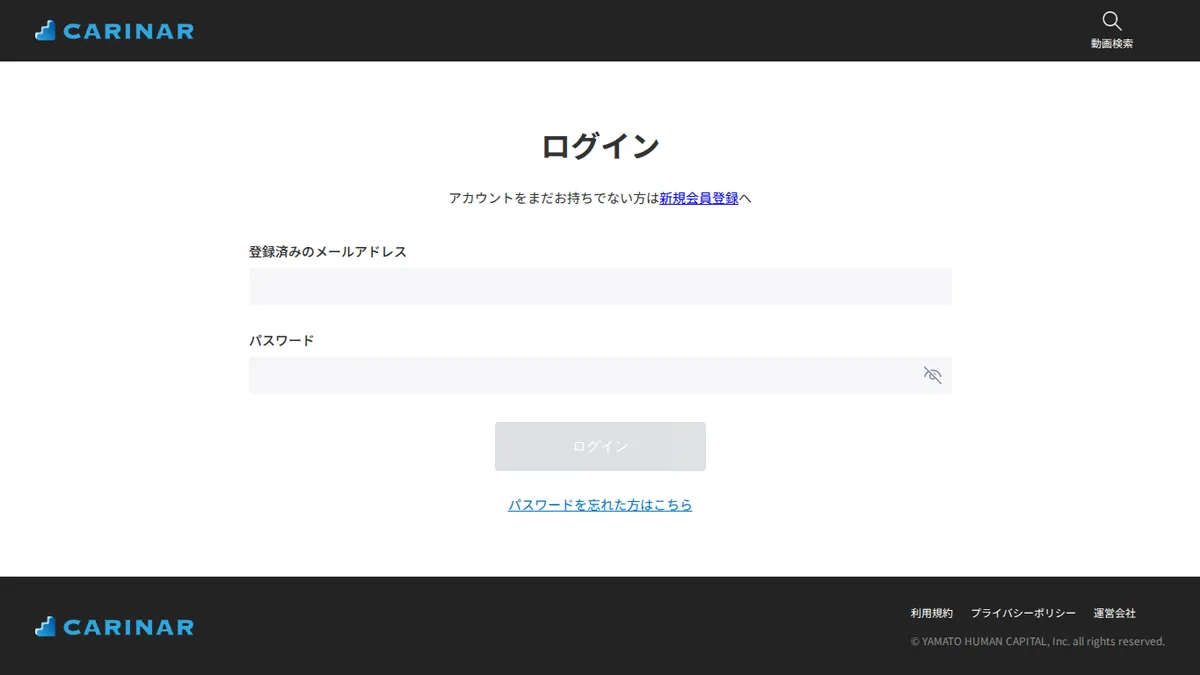This screenshot has height=675, width=1200.
Task: Toggle password visibility eye icon
Action: pos(932,375)
